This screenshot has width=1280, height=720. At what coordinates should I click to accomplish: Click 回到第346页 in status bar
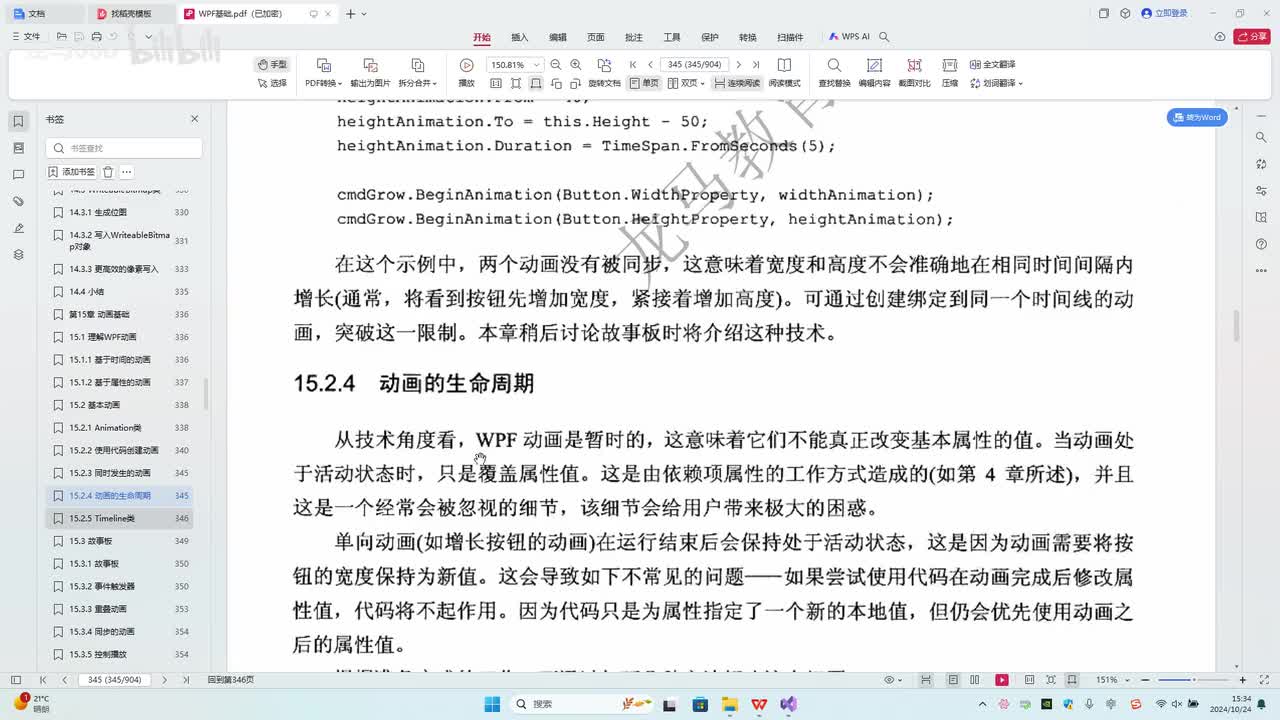coord(231,680)
